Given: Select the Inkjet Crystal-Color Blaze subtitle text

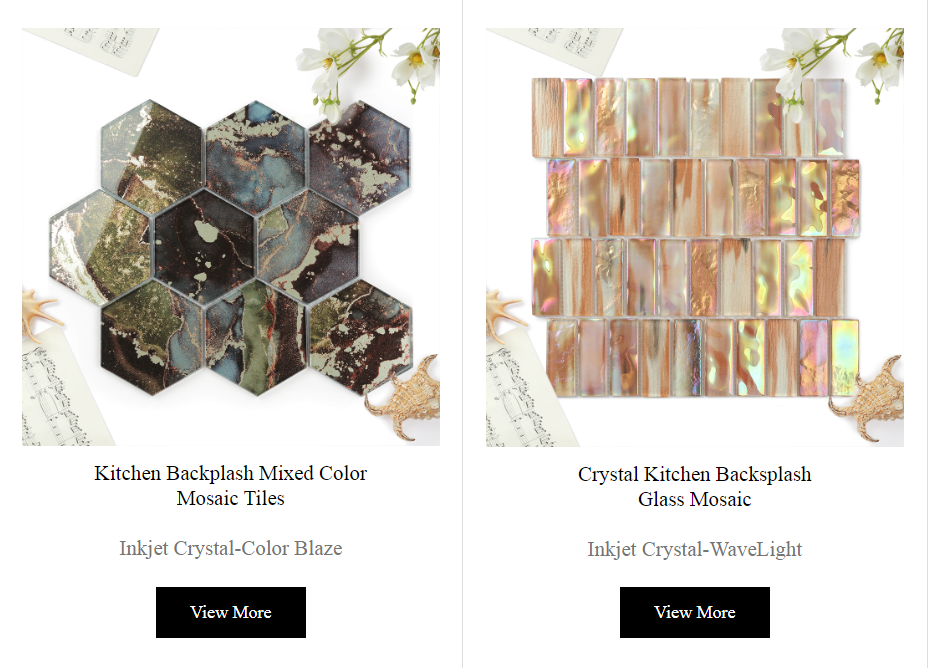Looking at the screenshot, I should tap(231, 548).
